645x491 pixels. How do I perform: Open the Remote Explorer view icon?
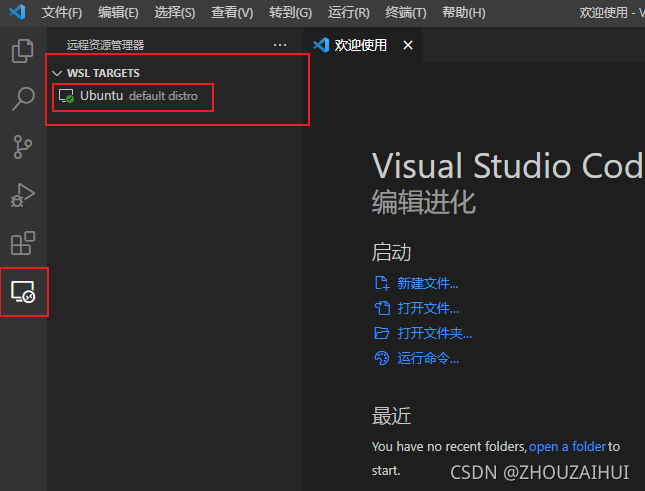[23, 292]
